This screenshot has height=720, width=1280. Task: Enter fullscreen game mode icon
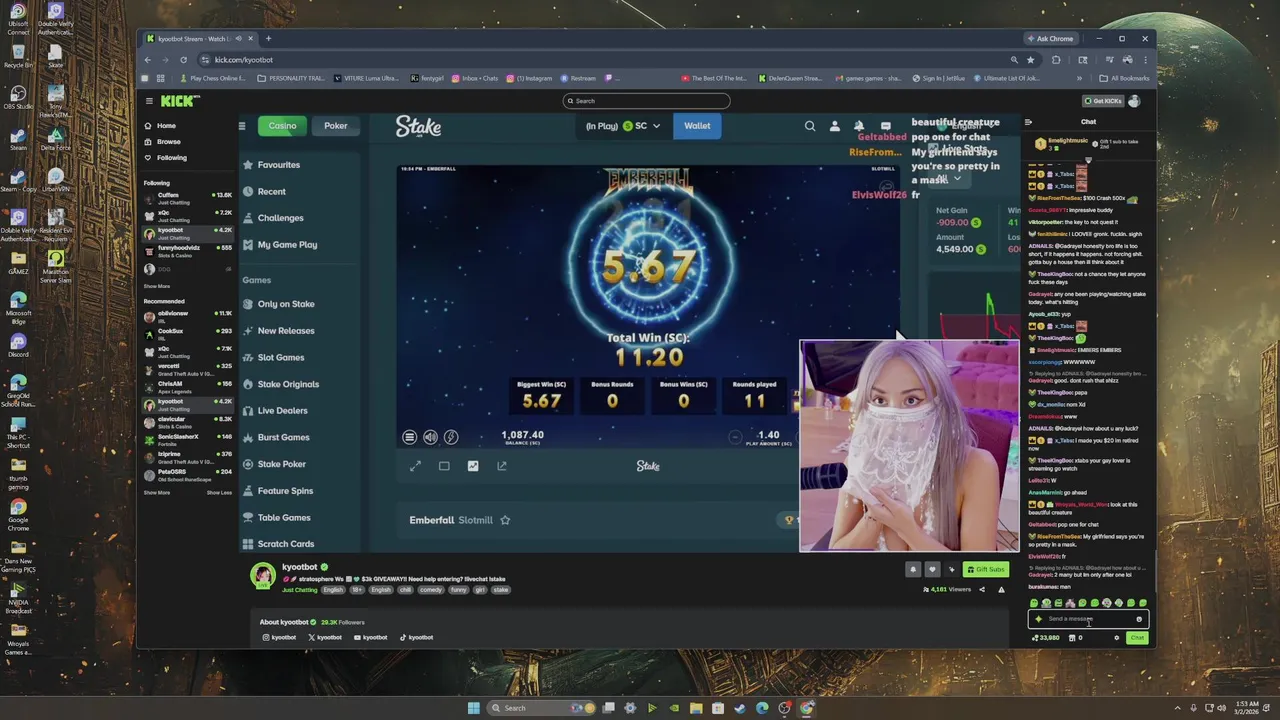coord(415,466)
